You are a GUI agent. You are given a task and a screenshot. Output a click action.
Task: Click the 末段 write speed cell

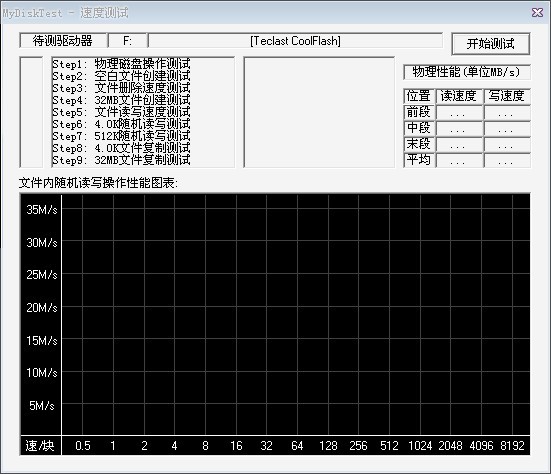pyautogui.click(x=507, y=144)
